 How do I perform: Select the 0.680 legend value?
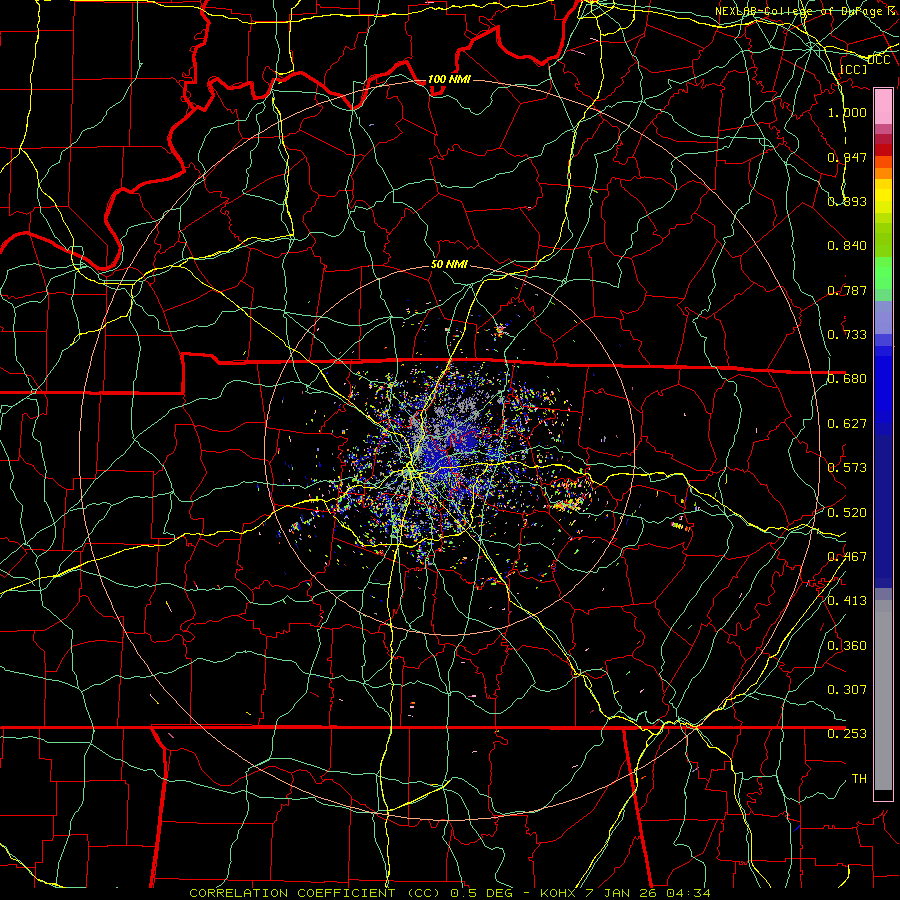tap(847, 379)
